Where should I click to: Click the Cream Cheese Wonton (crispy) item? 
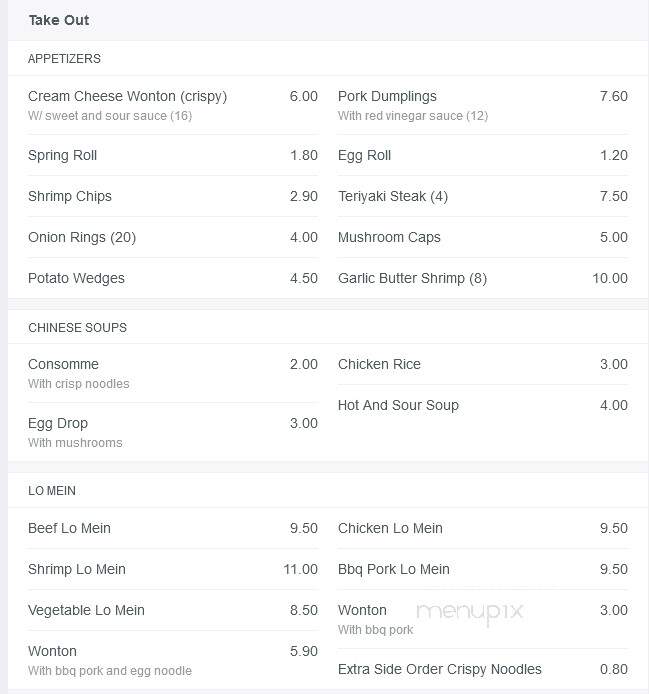pos(127,96)
